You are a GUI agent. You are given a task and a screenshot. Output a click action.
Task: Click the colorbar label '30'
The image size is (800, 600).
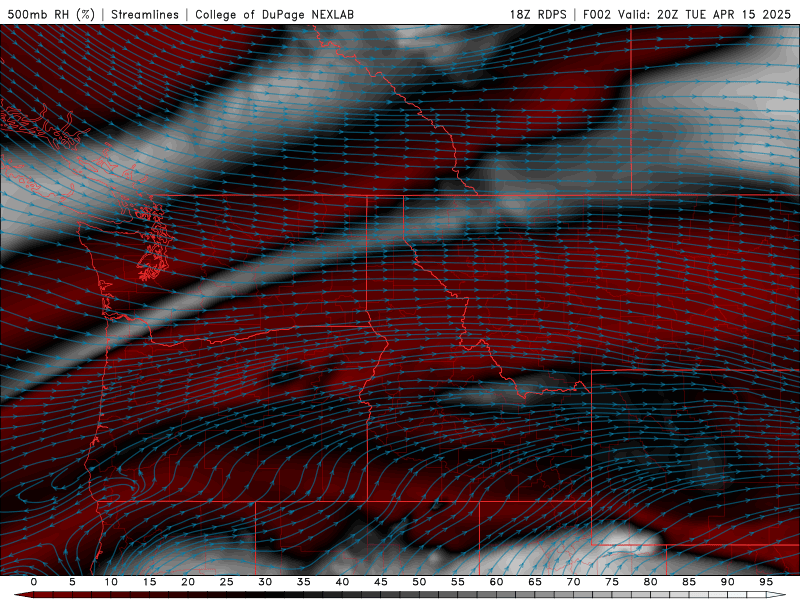click(x=265, y=582)
